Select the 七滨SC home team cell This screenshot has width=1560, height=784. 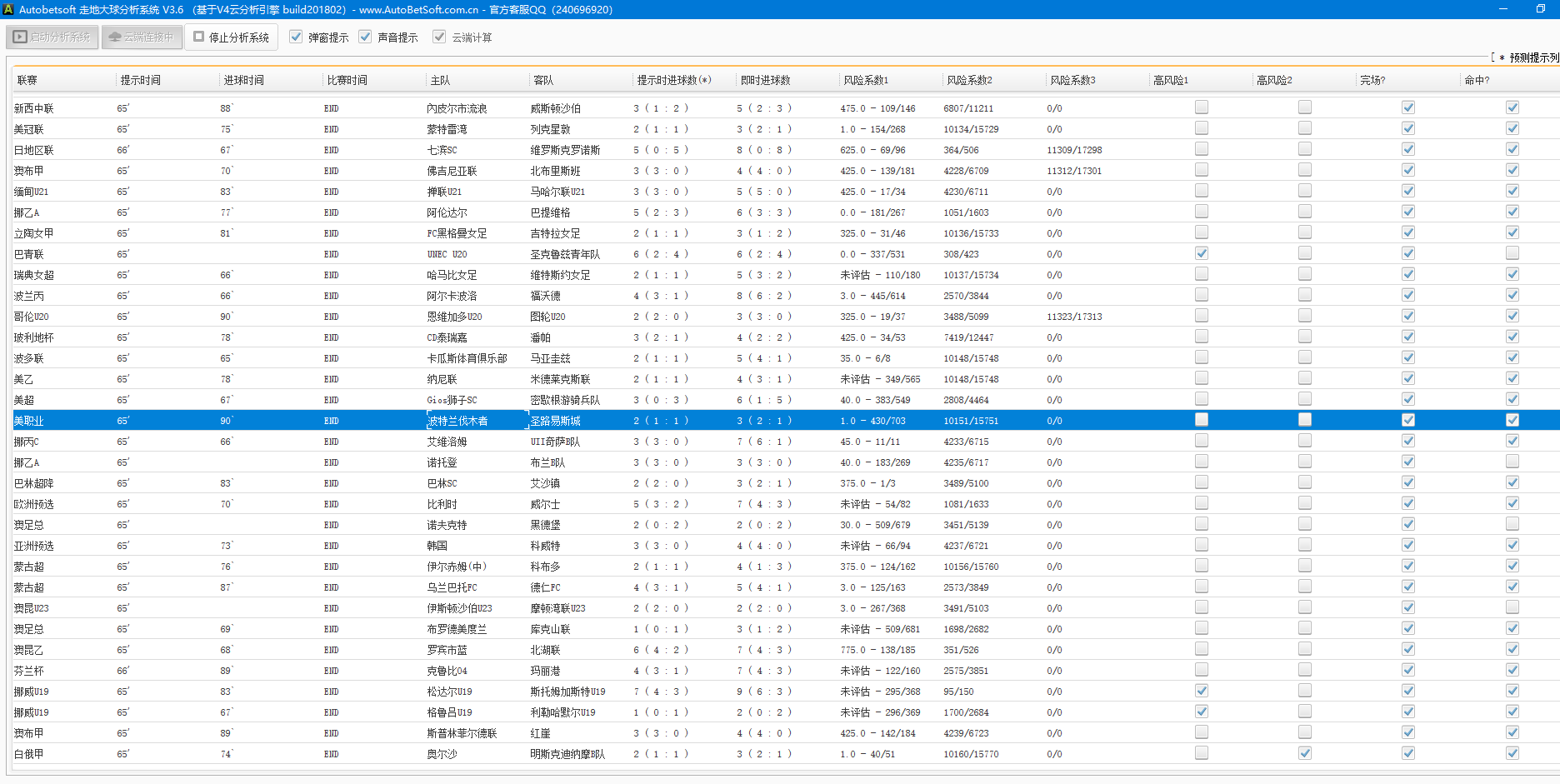click(442, 150)
